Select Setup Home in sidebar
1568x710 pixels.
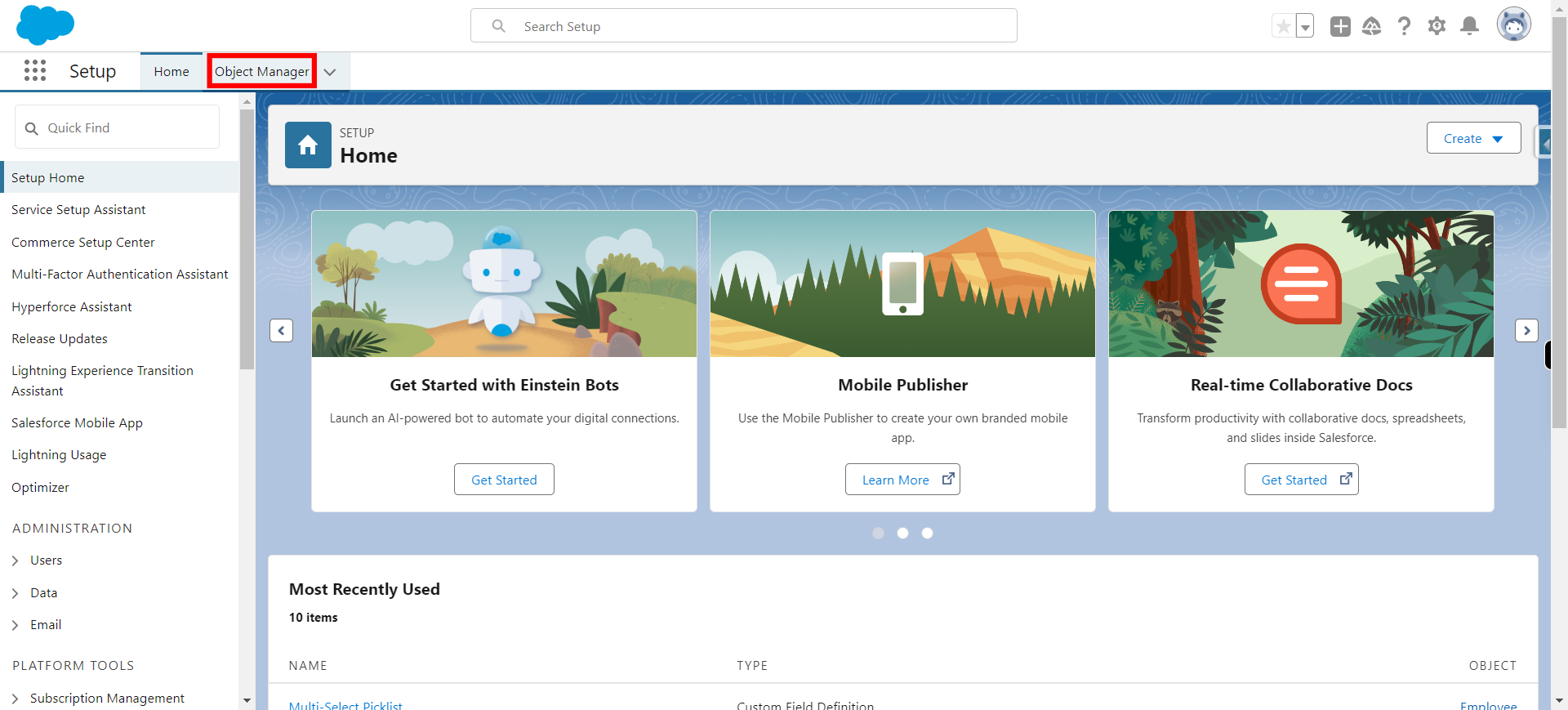120,177
